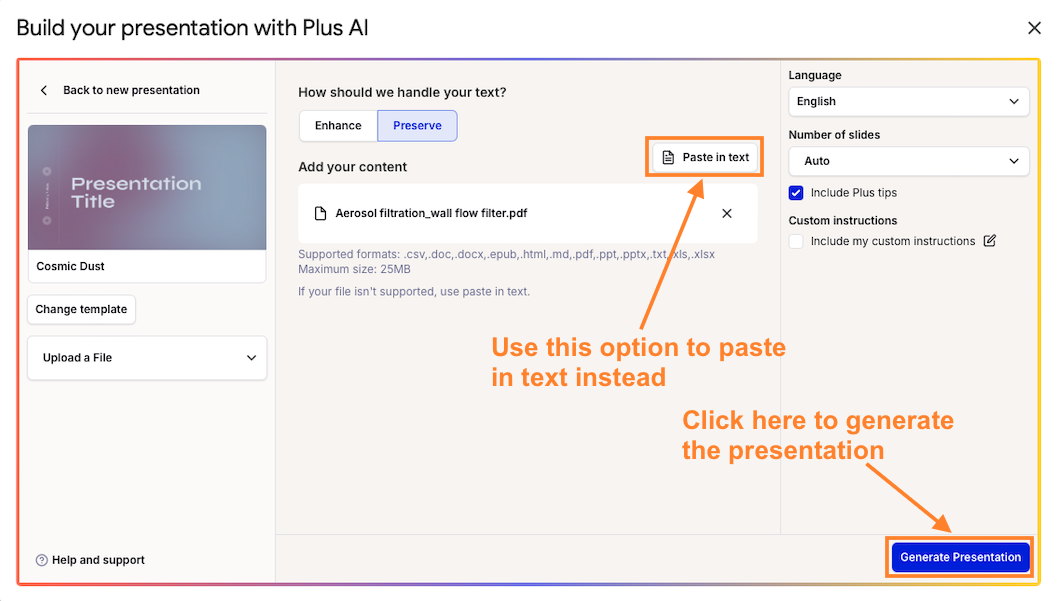This screenshot has width=1057, height=601.
Task: Edit custom instructions with pencil icon
Action: pyautogui.click(x=990, y=241)
